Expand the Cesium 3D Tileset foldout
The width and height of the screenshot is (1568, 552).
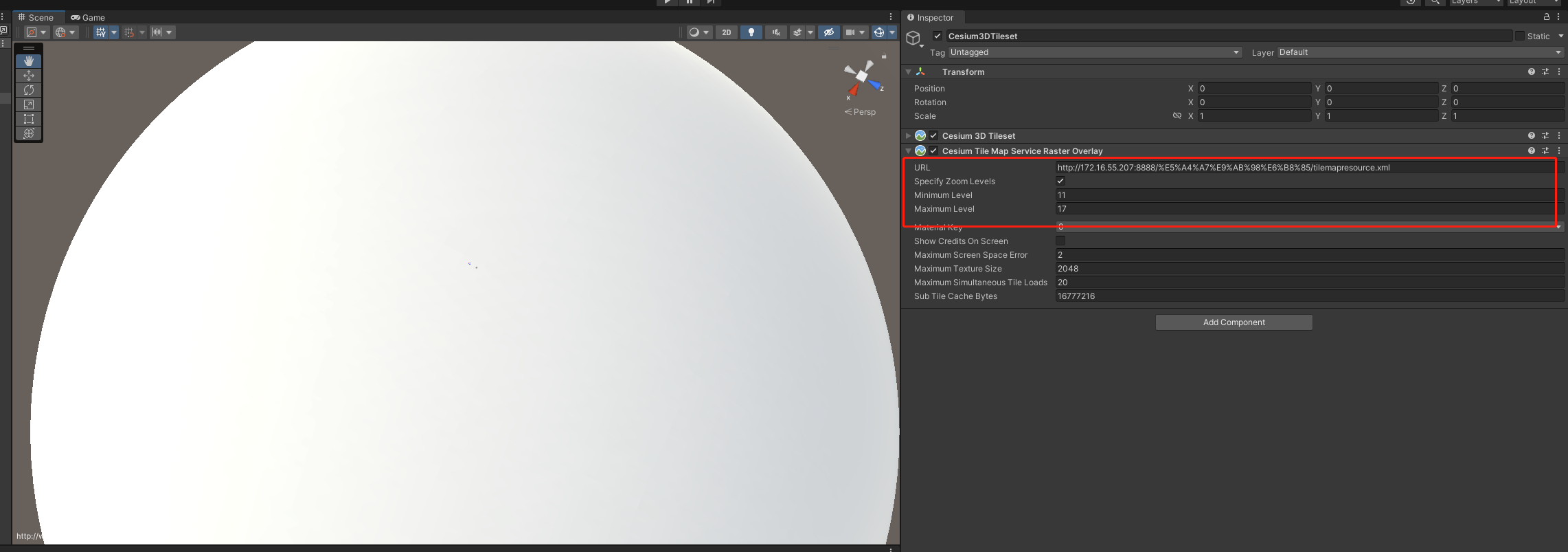[x=908, y=135]
